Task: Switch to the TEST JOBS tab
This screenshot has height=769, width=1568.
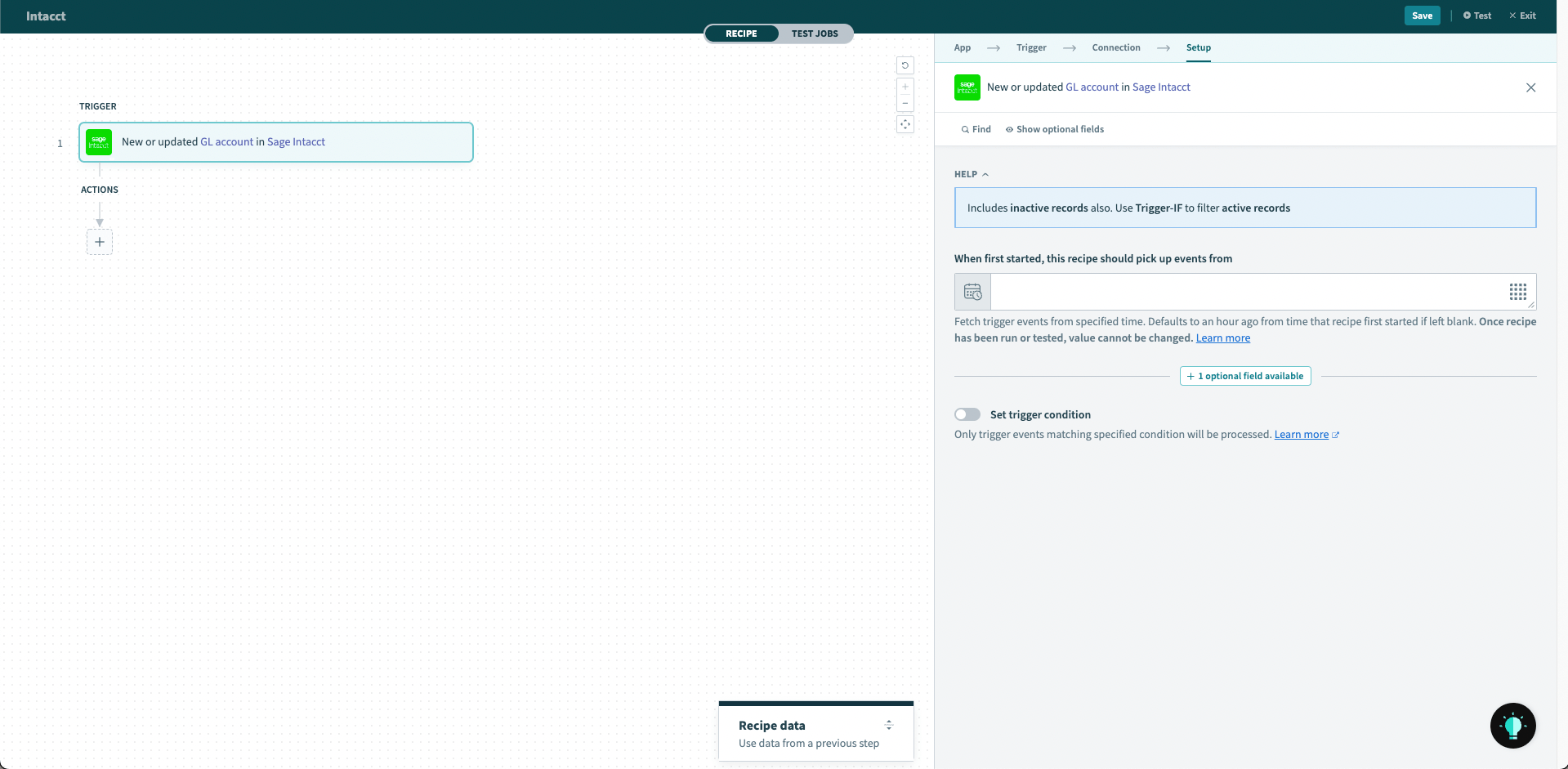Action: point(814,34)
